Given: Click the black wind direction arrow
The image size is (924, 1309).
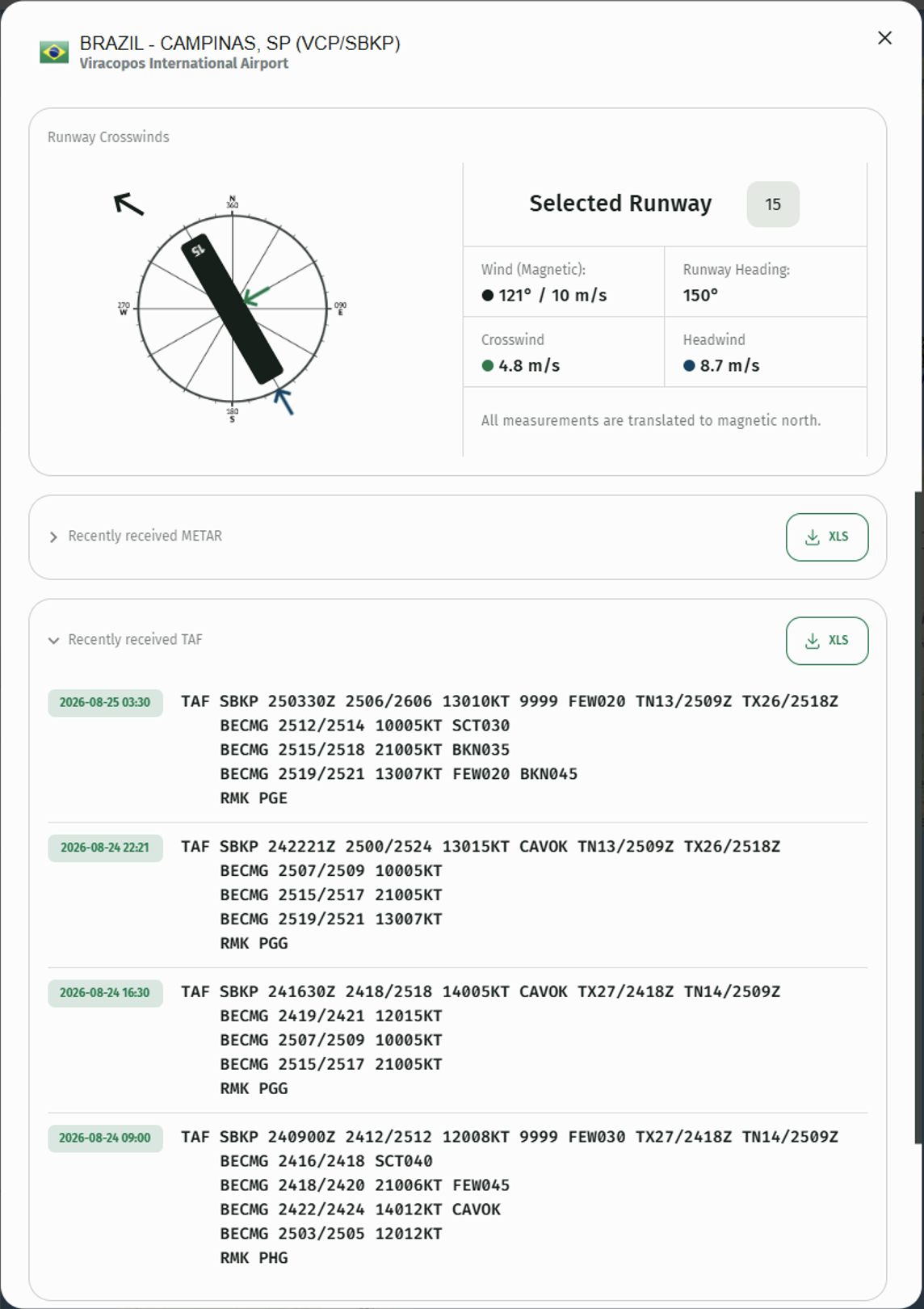Looking at the screenshot, I should [128, 204].
